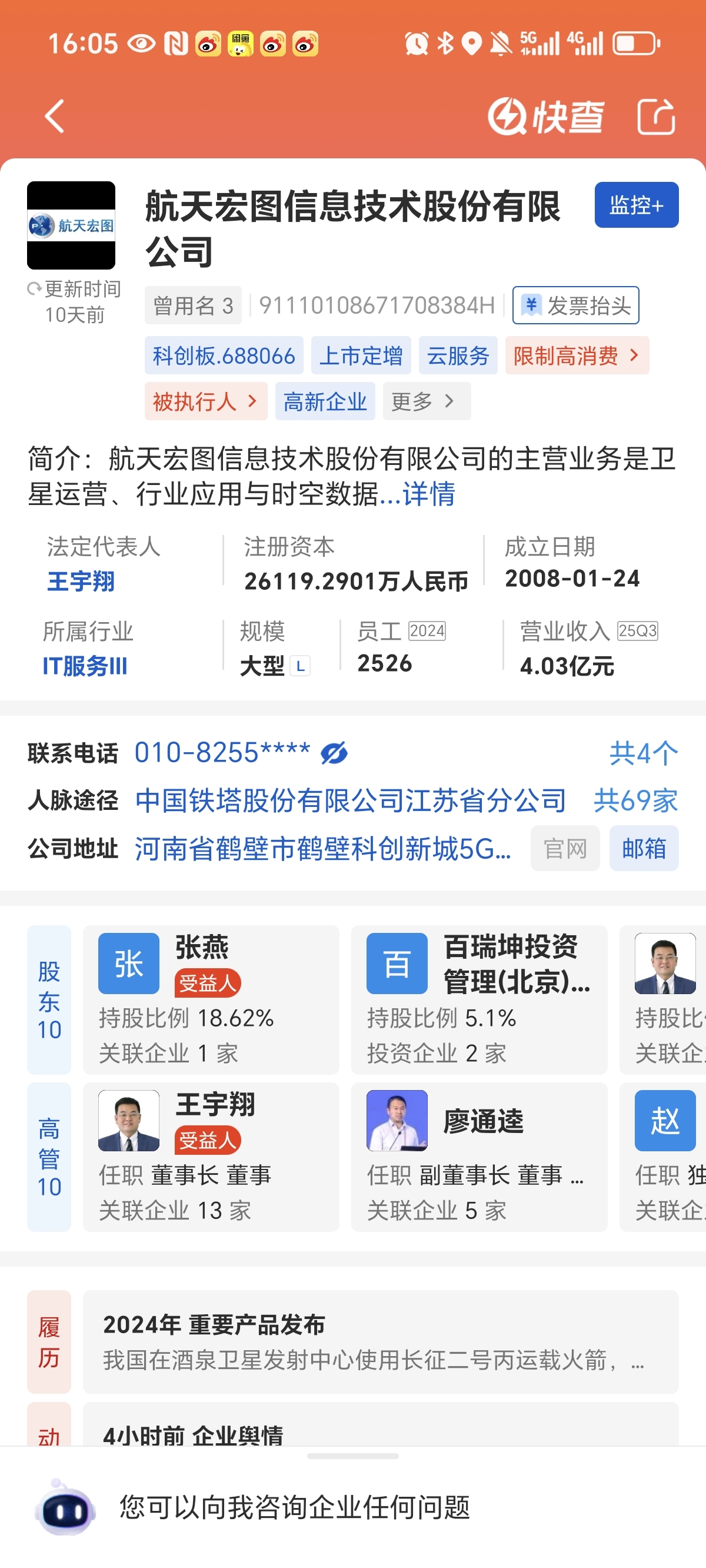Open 共4个 phone numbers
Viewport: 706px width, 1568px height.
(643, 753)
